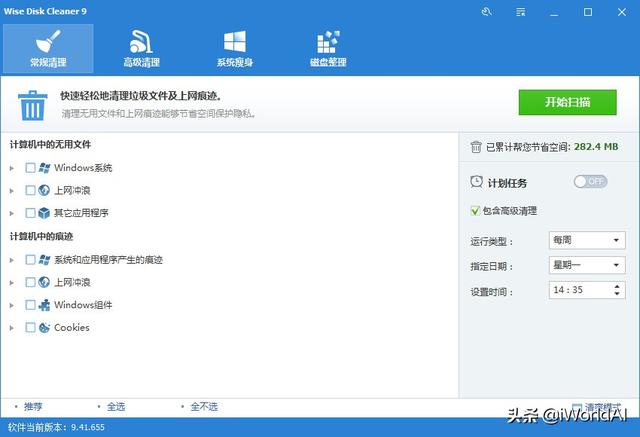This screenshot has width=640, height=437.
Task: Click the clock icon beside 计划任务
Action: [x=476, y=182]
